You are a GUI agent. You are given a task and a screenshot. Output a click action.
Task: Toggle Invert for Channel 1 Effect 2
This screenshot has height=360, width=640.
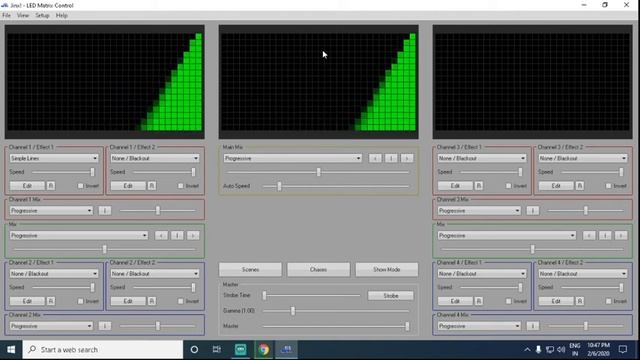[x=181, y=186]
